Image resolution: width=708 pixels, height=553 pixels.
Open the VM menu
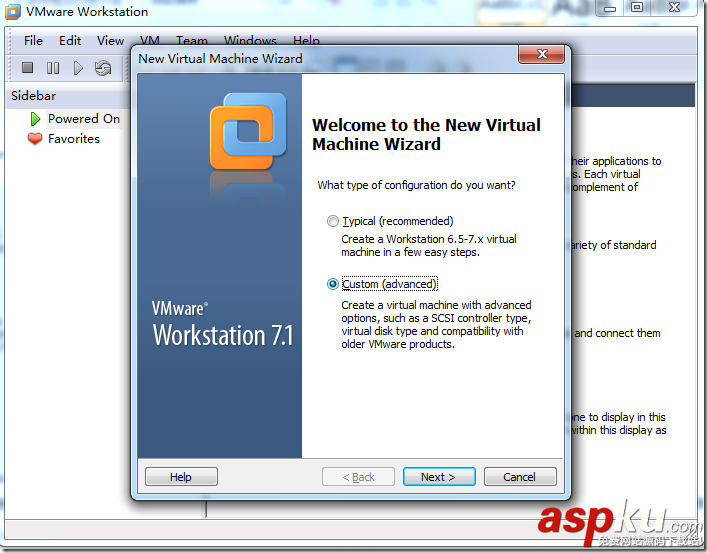tap(149, 40)
